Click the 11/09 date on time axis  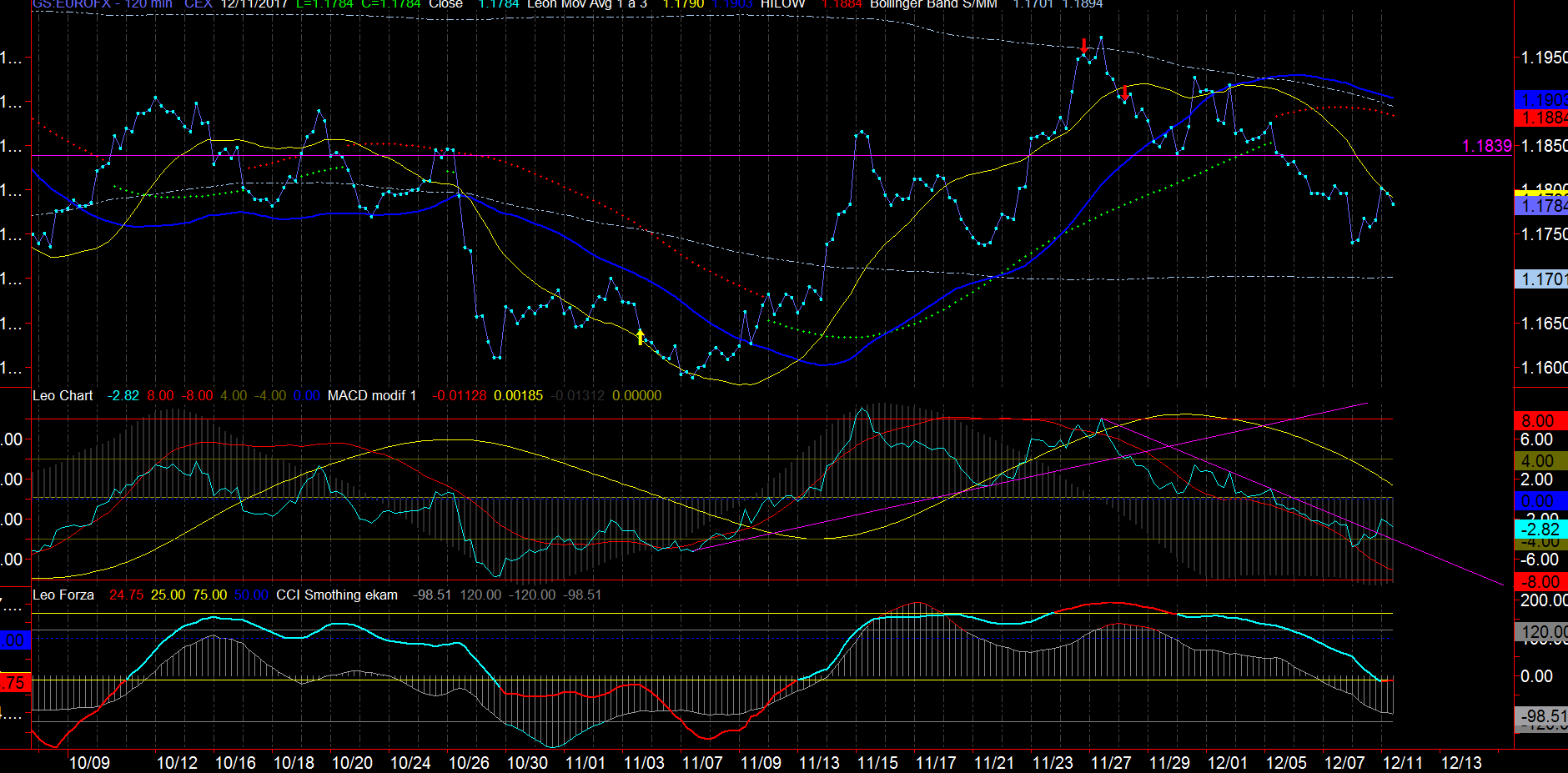pyautogui.click(x=761, y=762)
